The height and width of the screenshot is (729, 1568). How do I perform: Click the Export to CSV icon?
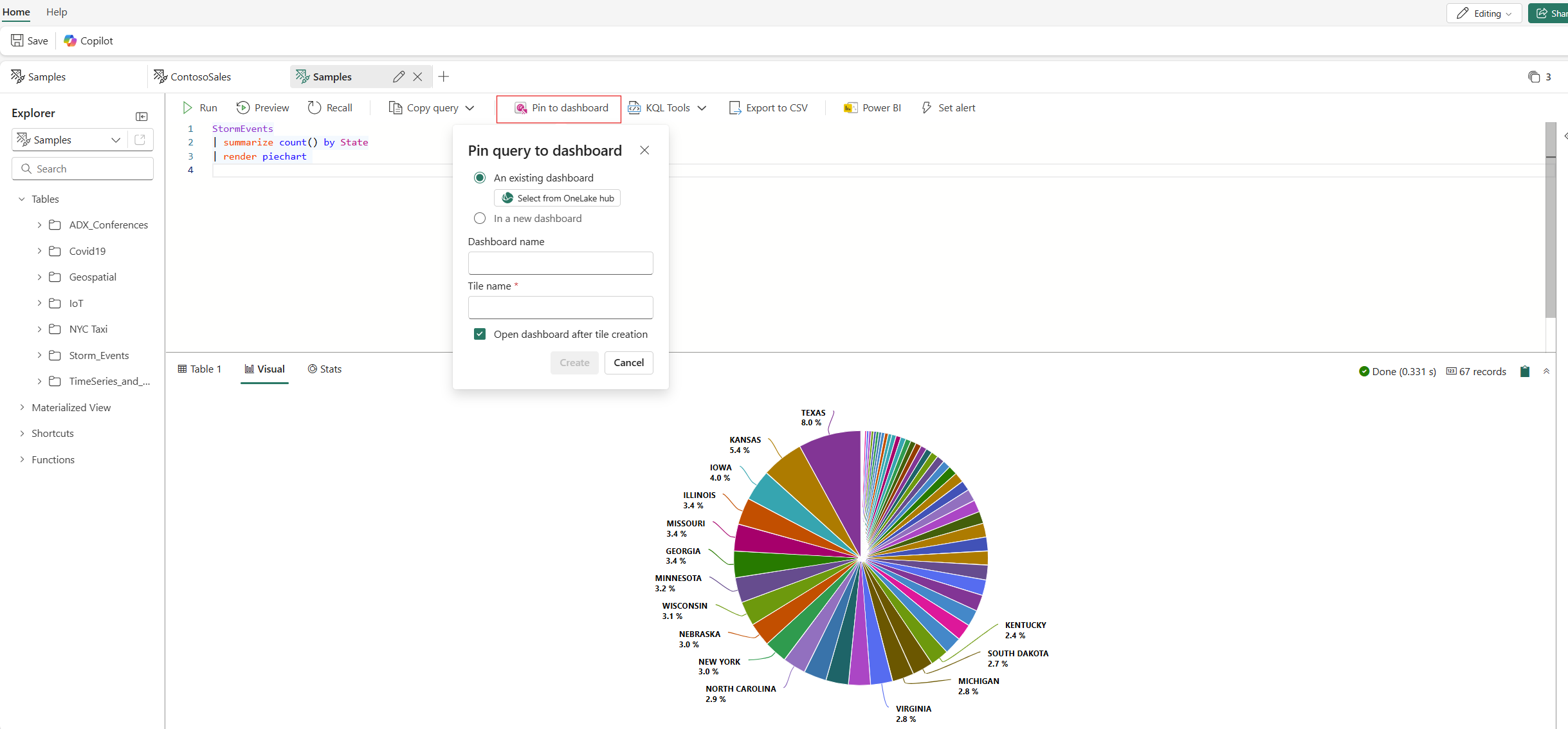tap(734, 107)
